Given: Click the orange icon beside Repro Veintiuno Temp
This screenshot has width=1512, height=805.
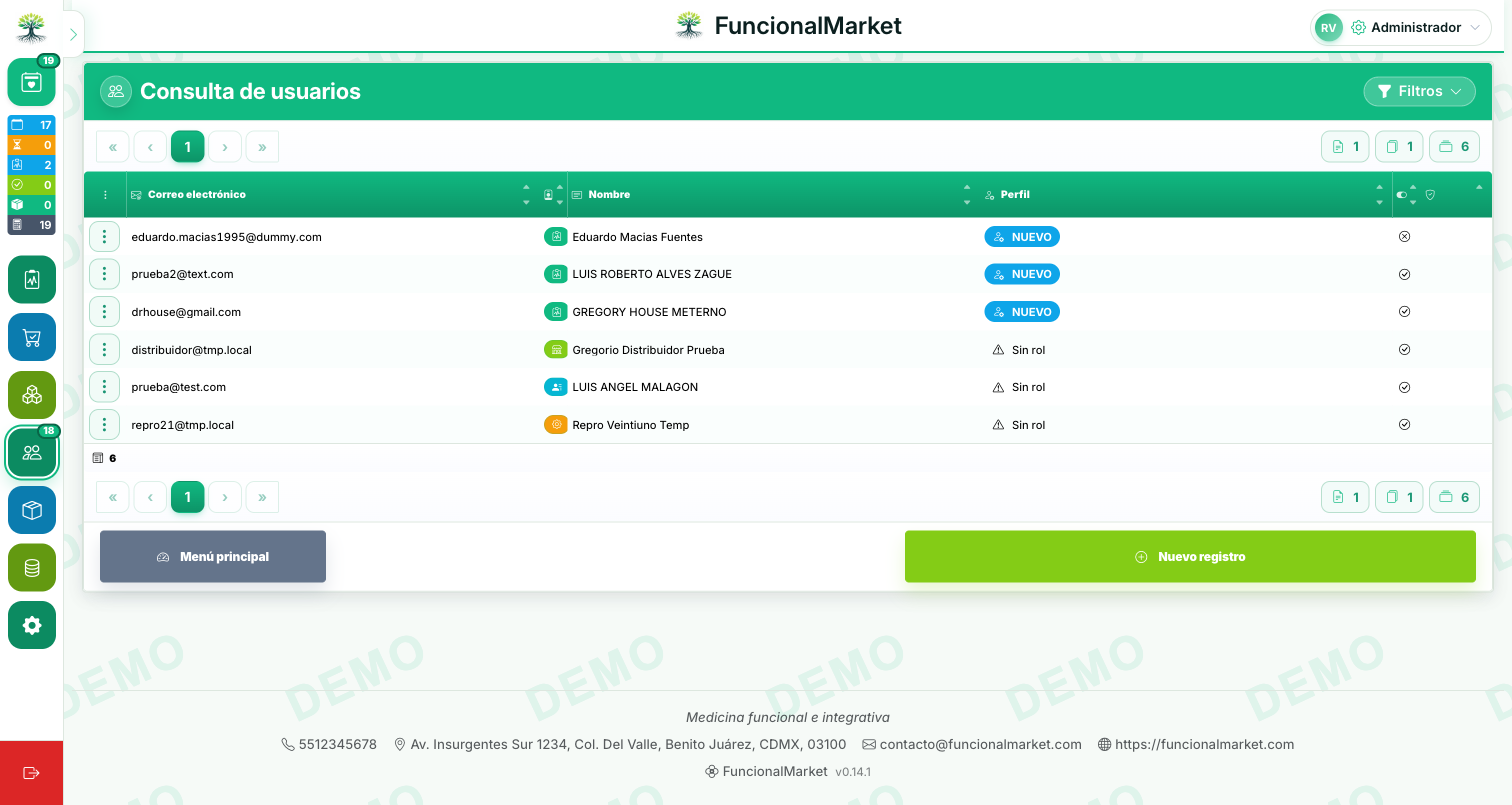Looking at the screenshot, I should [555, 425].
